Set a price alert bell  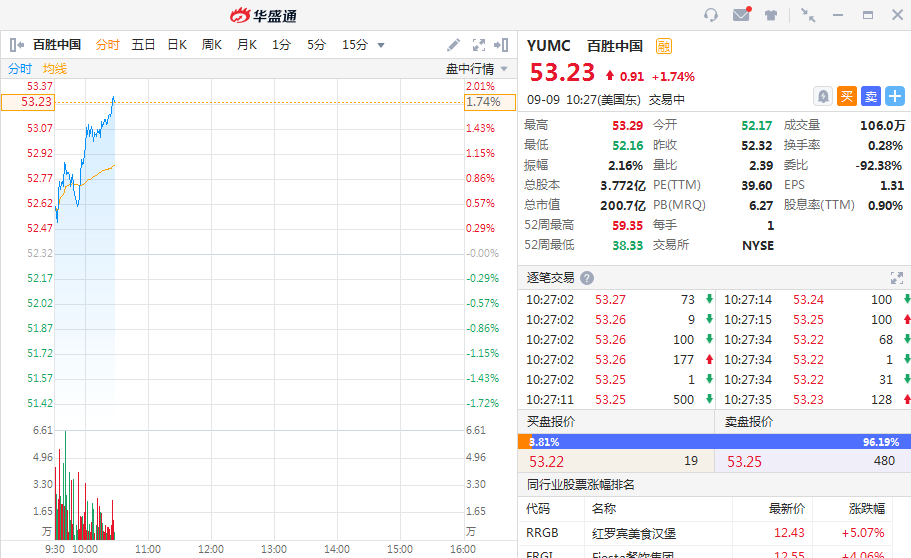823,96
